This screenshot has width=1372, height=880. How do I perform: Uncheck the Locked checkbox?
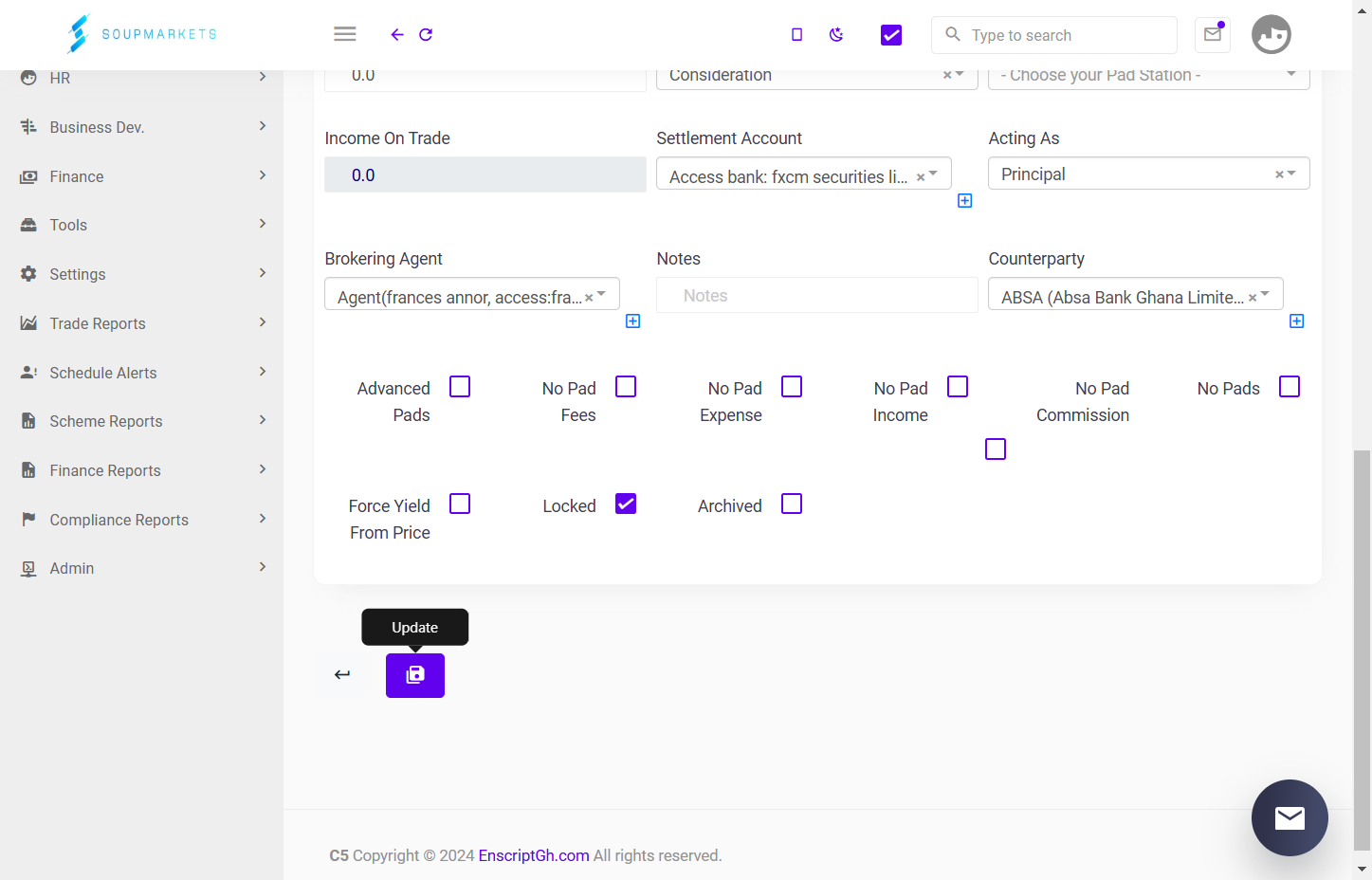(626, 504)
